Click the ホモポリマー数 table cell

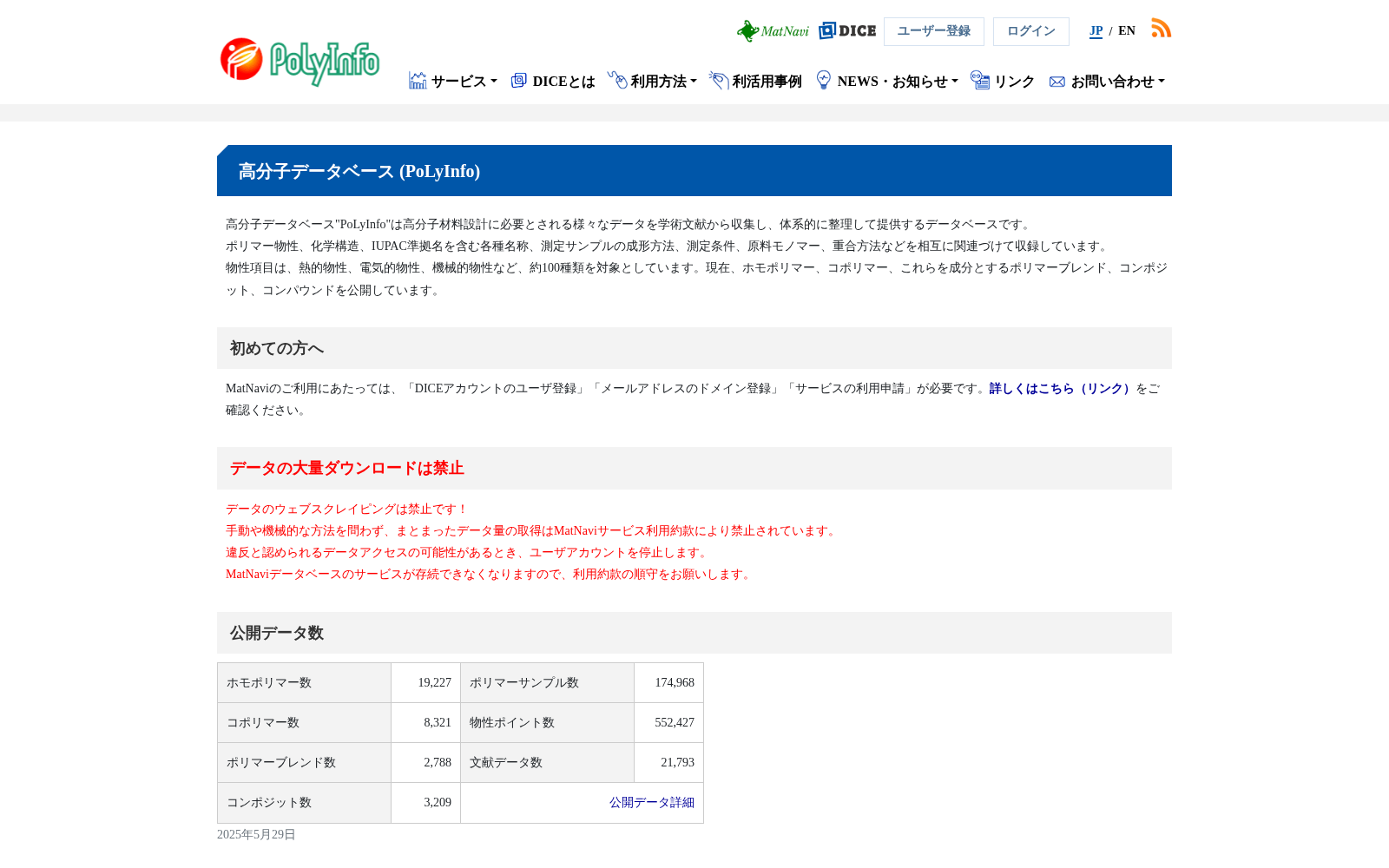(x=304, y=683)
